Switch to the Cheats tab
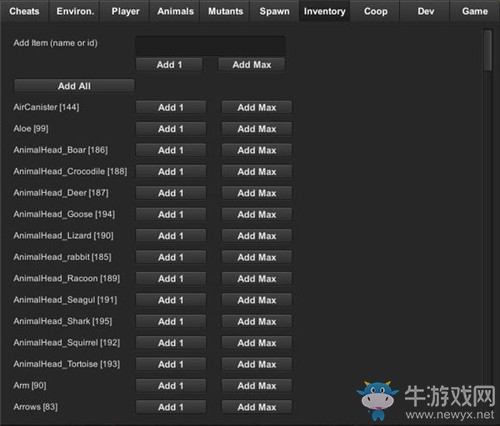 pyautogui.click(x=24, y=11)
